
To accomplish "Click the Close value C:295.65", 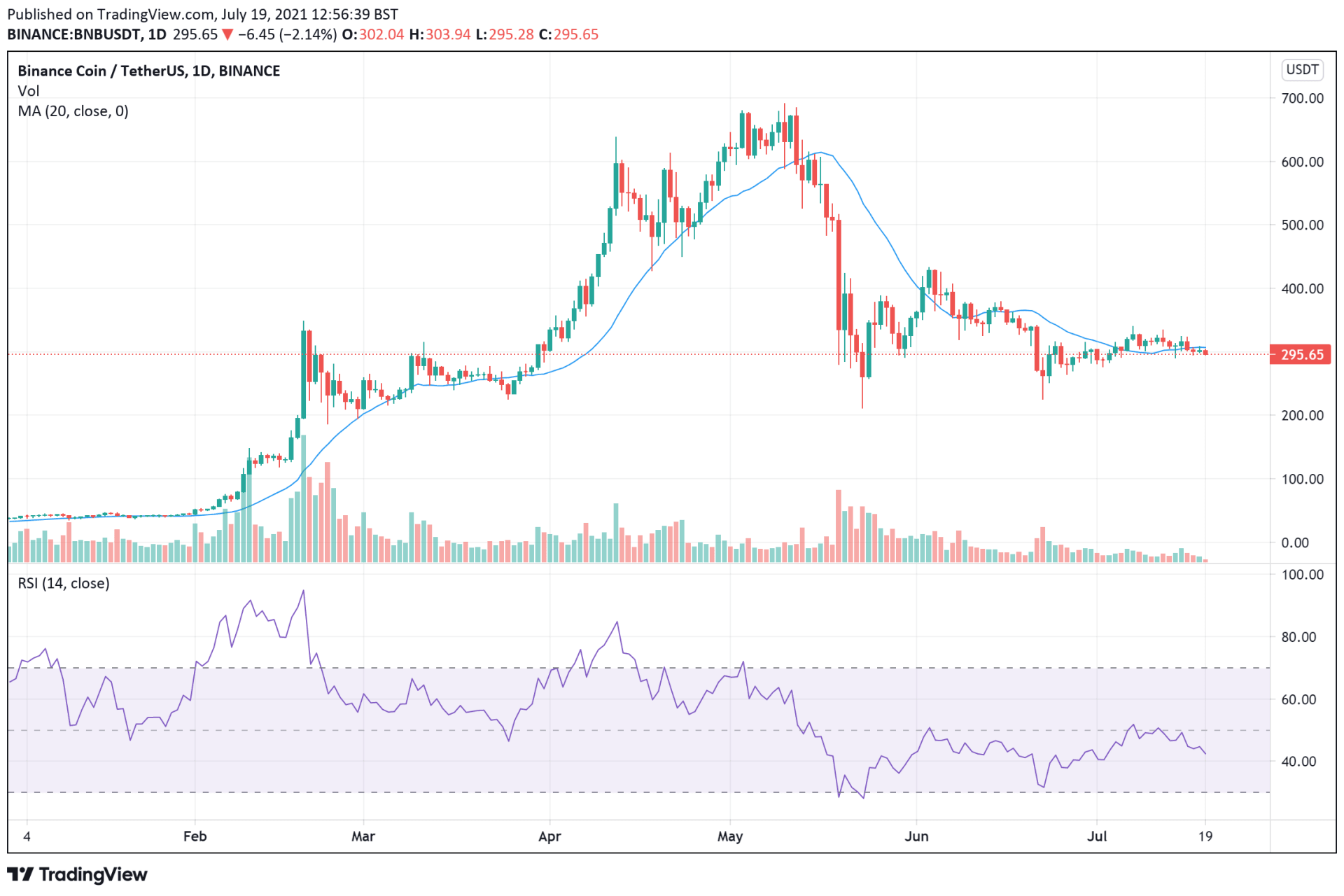I will tap(568, 34).
